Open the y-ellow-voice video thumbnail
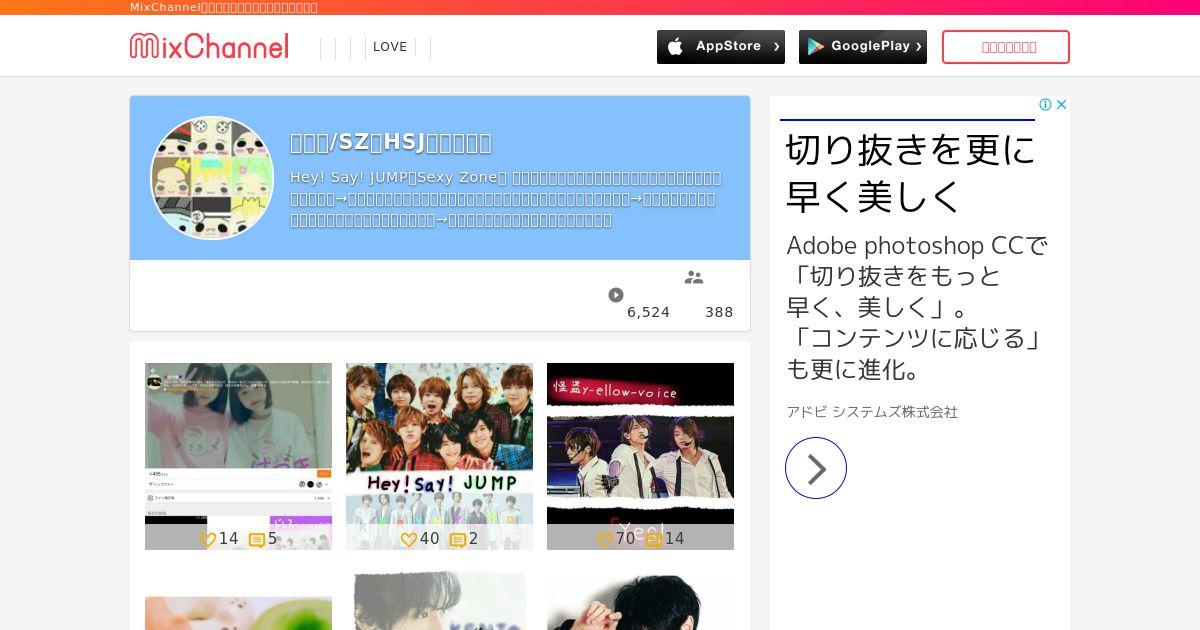1200x630 pixels. pyautogui.click(x=640, y=456)
